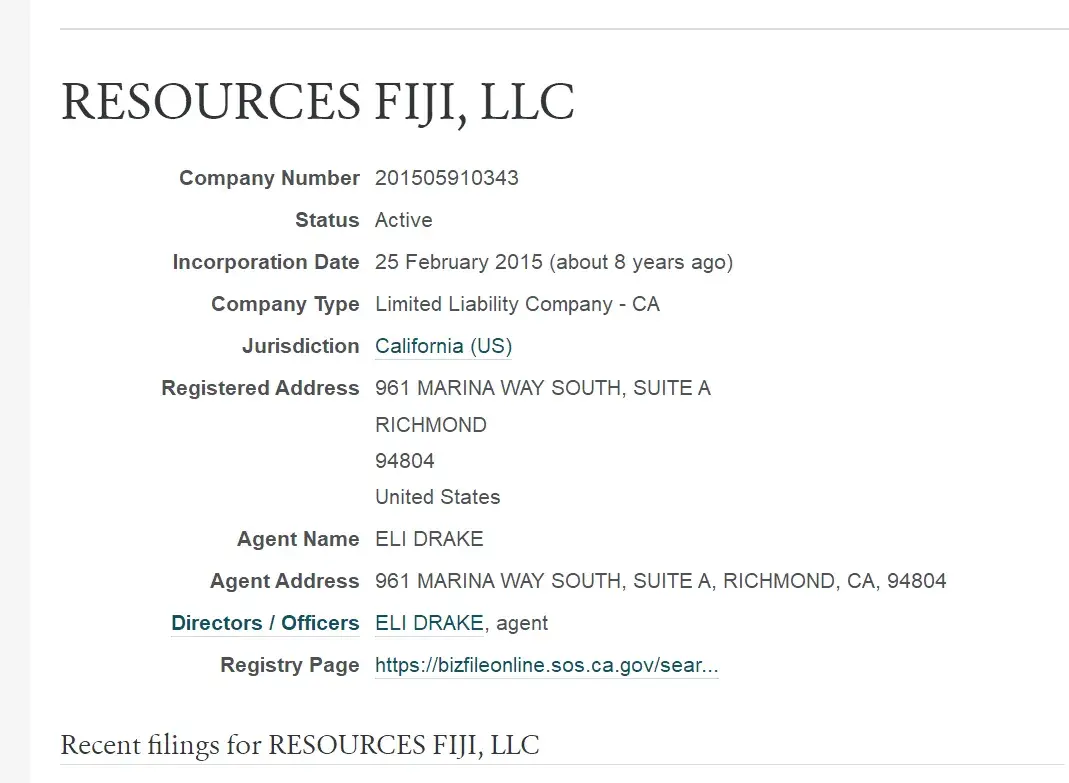Click the RESOURCES FIJI, LLC page title
The image size is (1069, 783).
318,102
